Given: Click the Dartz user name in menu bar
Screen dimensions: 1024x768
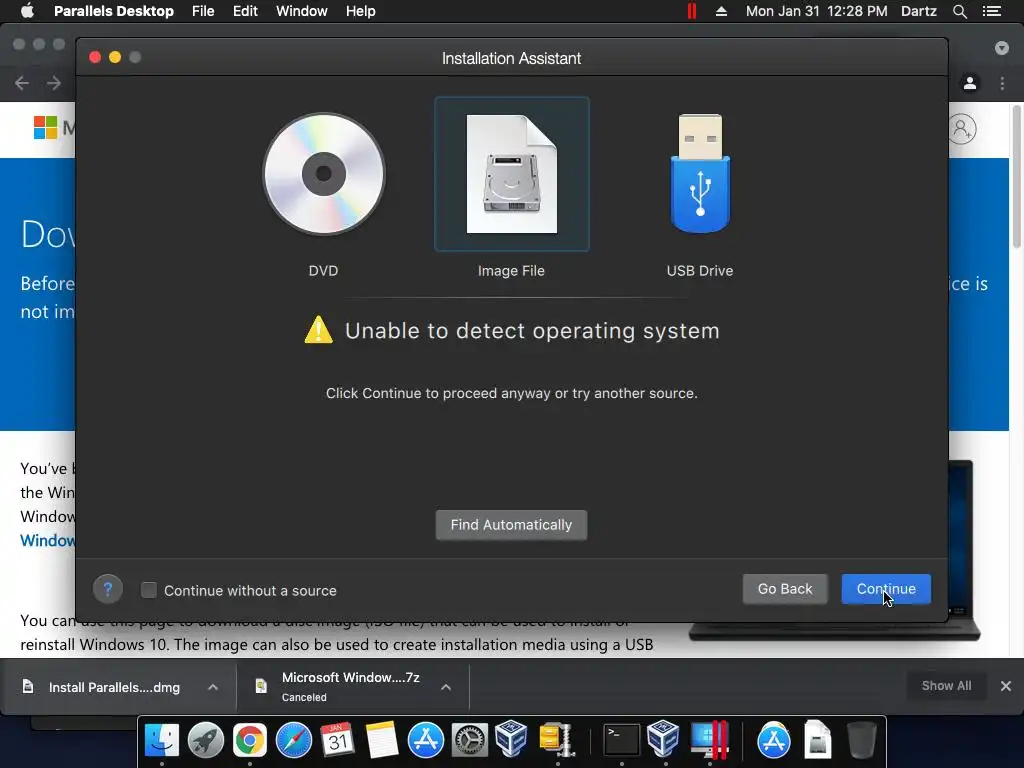Looking at the screenshot, I should coord(918,11).
